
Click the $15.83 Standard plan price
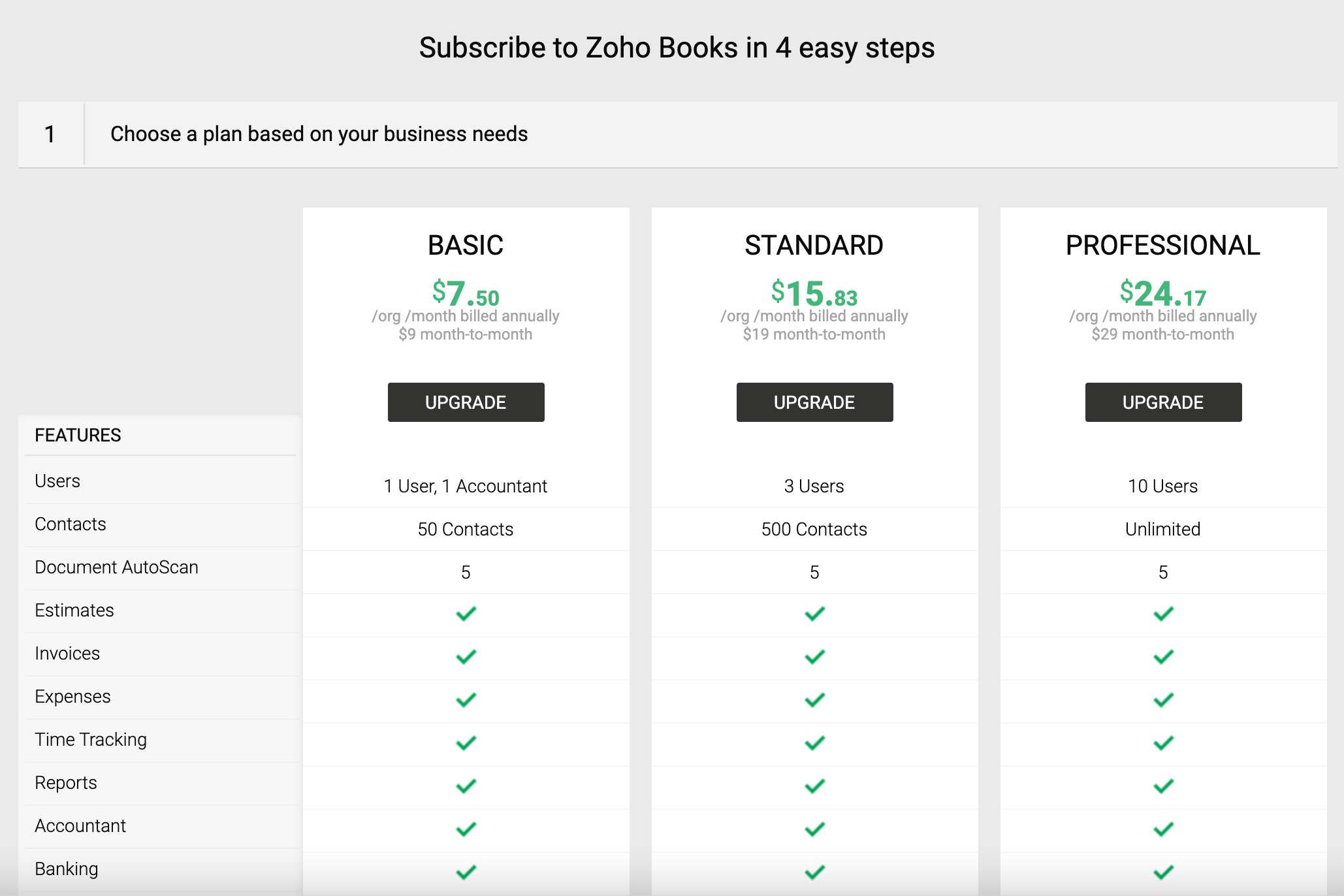tap(814, 294)
